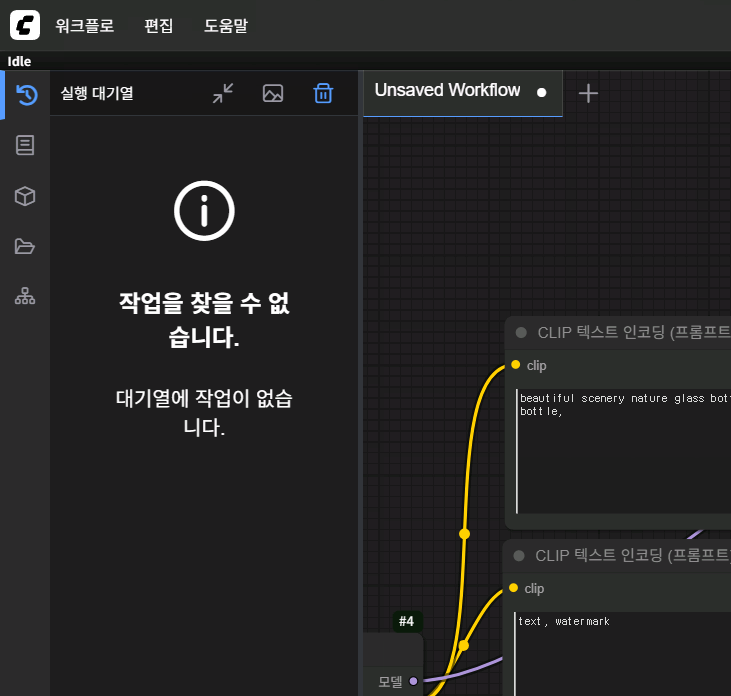731x696 pixels.
Task: Click the image icon in queue header
Action: (x=273, y=93)
